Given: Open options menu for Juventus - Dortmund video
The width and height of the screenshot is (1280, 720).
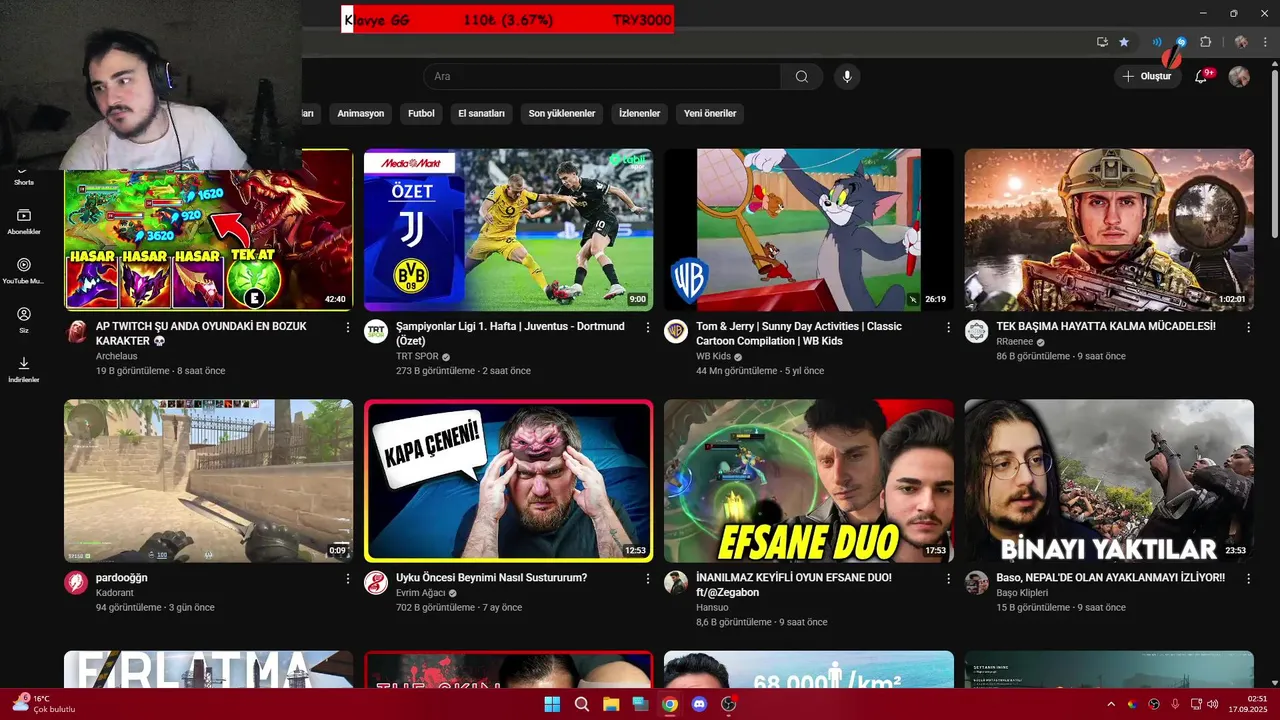Looking at the screenshot, I should 648,327.
